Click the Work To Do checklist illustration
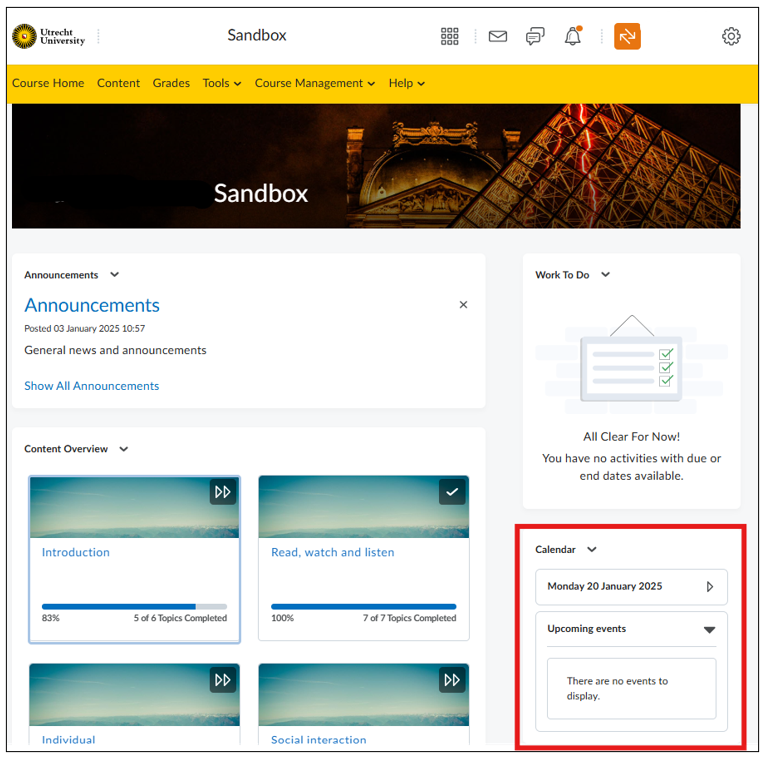Viewport: 767px width, 759px height. 632,364
